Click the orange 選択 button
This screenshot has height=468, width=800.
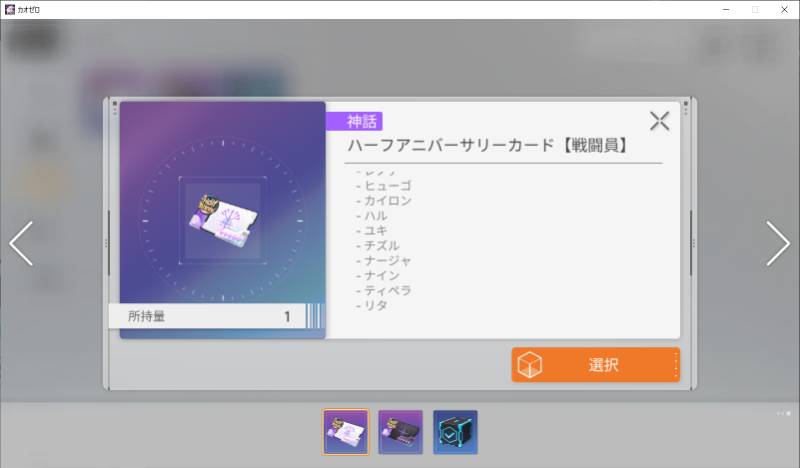(595, 365)
